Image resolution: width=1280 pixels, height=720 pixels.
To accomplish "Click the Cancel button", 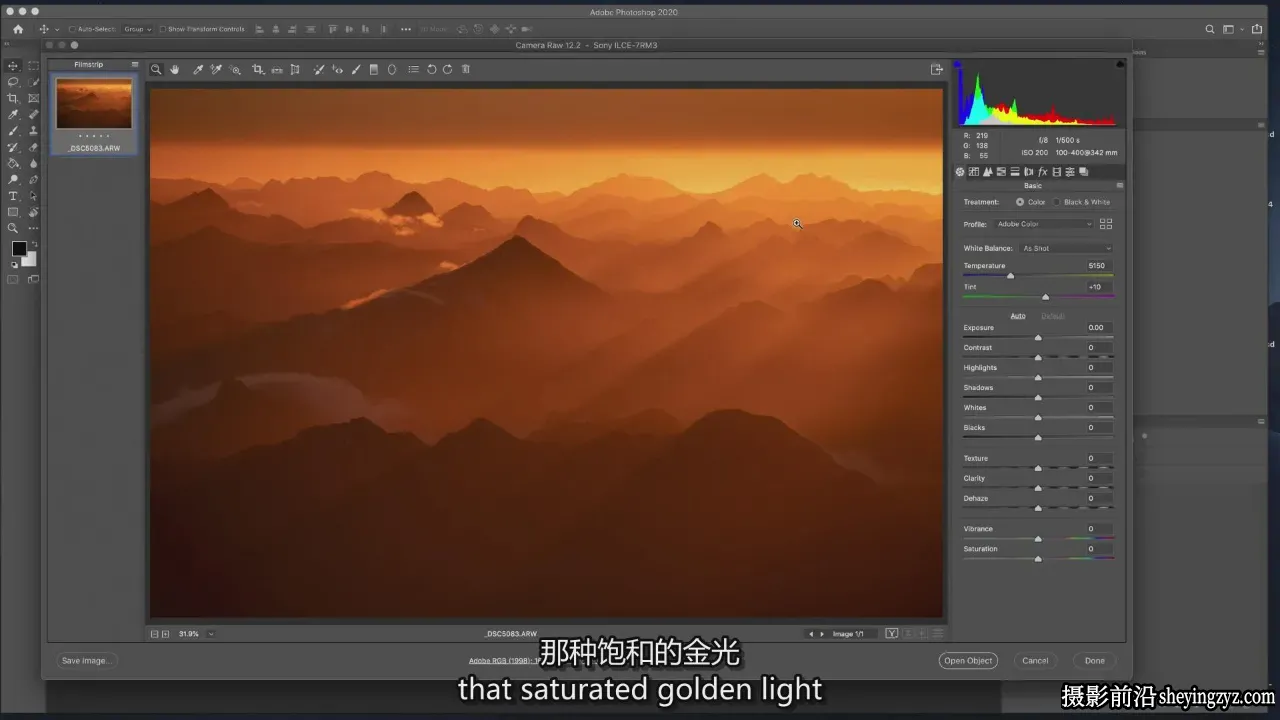I will click(1035, 660).
